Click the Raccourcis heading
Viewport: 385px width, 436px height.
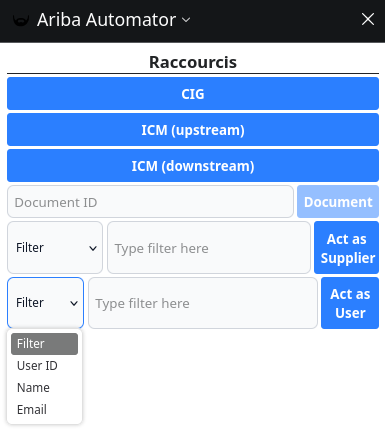[193, 62]
